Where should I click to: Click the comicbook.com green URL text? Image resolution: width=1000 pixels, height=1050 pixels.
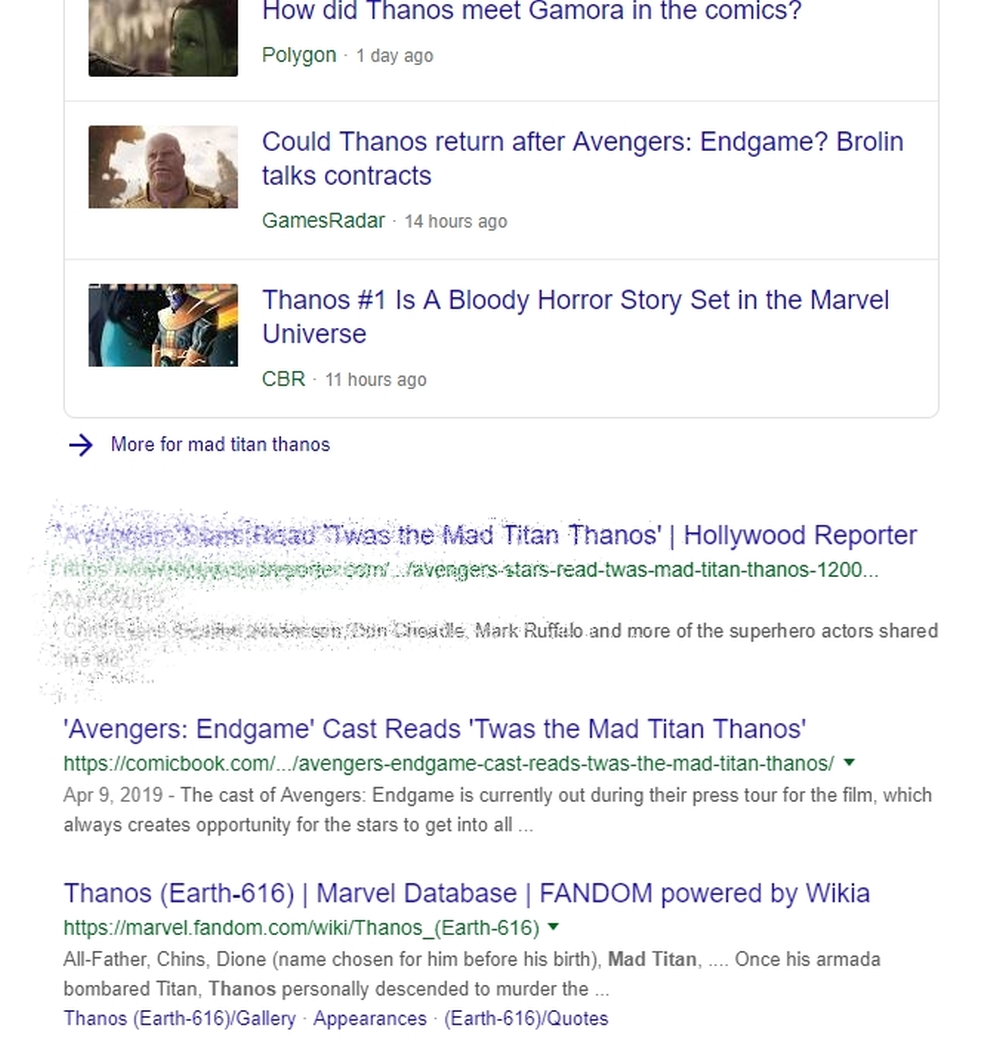click(448, 764)
